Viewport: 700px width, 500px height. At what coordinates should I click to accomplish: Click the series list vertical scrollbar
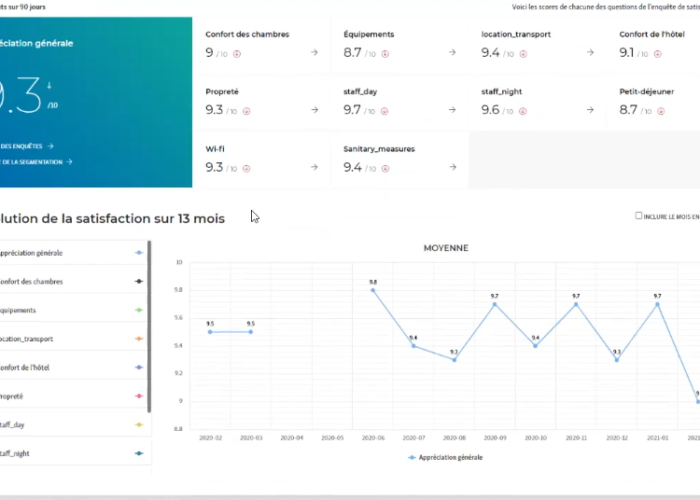point(149,327)
